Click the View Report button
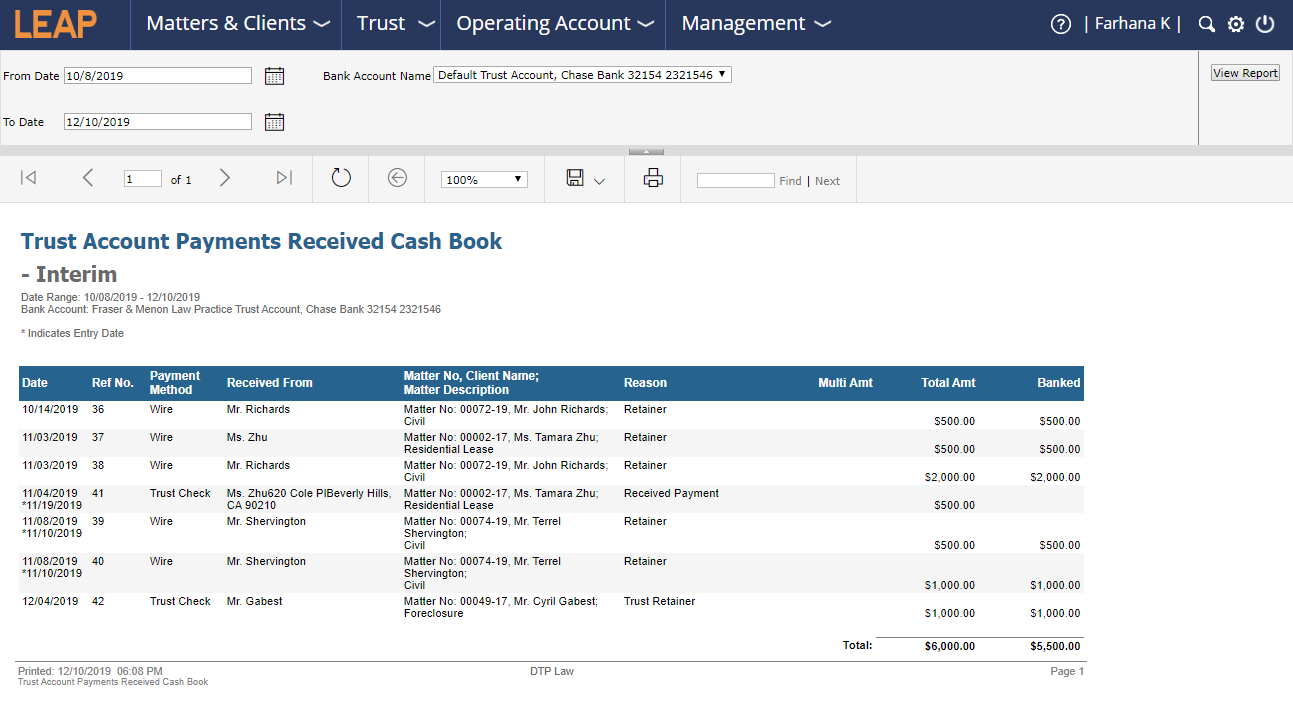The image size is (1293, 707). pos(1244,72)
